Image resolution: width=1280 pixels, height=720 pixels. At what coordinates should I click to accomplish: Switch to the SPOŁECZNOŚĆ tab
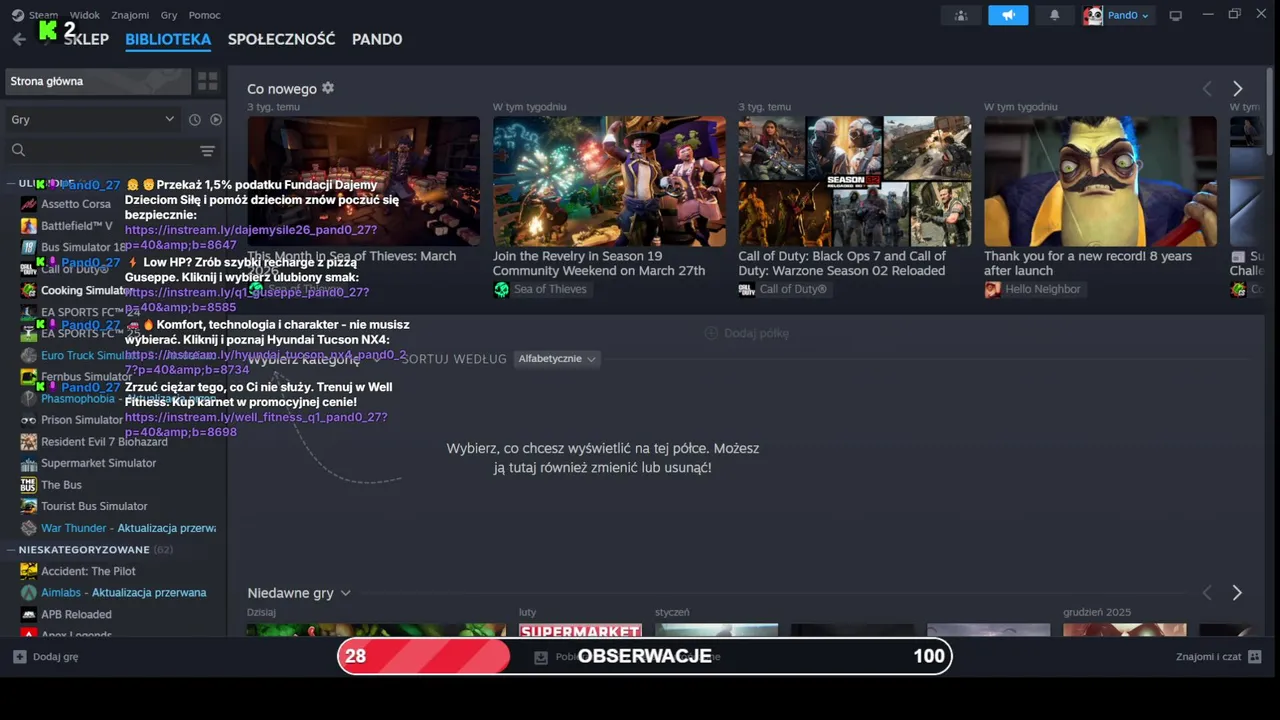(x=281, y=39)
